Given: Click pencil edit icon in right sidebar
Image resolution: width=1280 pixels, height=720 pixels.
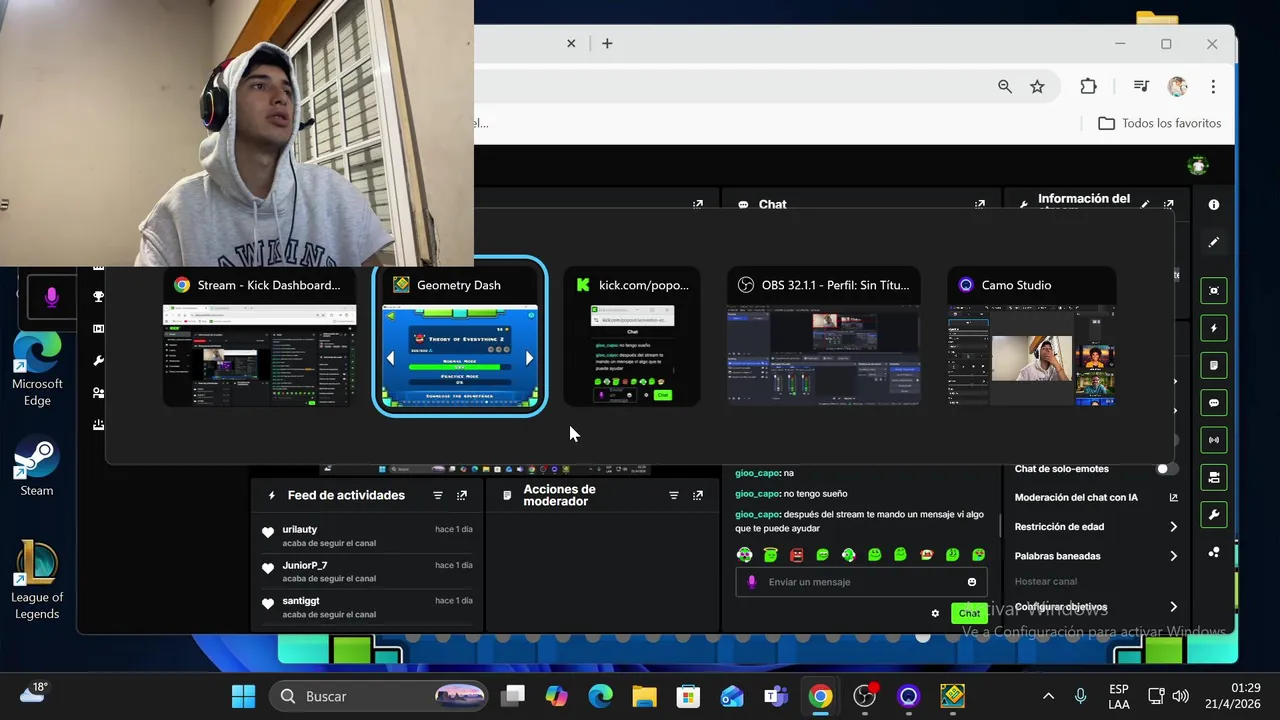Looking at the screenshot, I should coord(1214,242).
